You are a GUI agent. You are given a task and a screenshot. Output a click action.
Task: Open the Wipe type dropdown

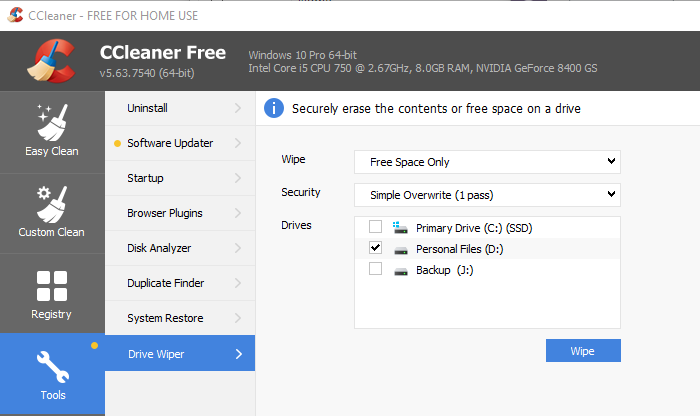(487, 162)
